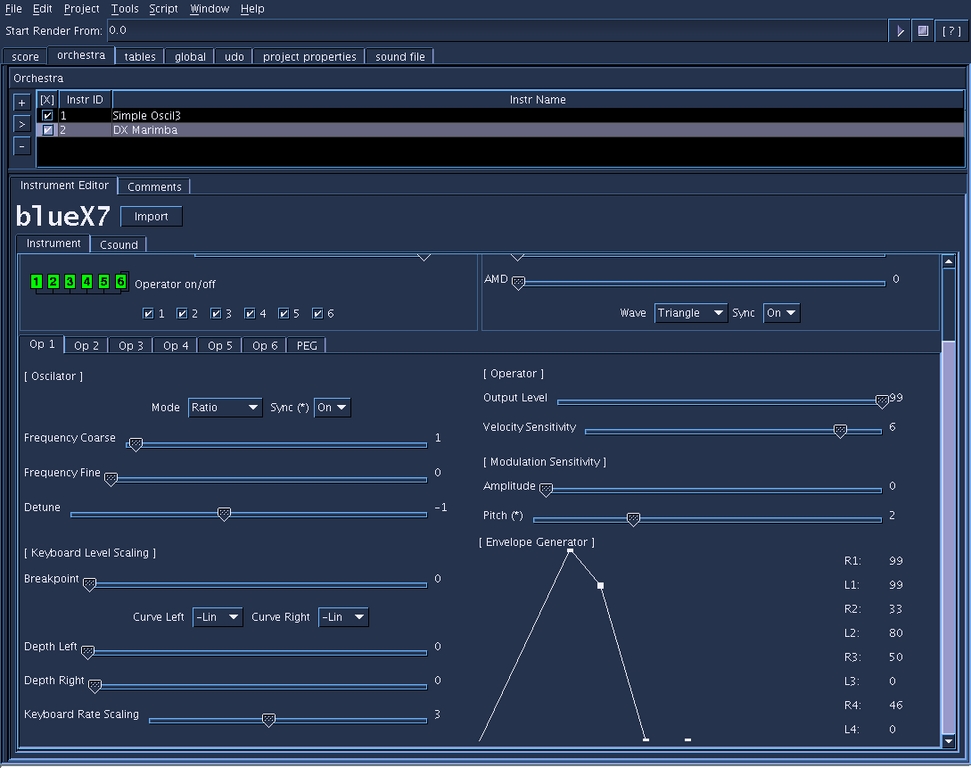Click the Detune slider handle

[x=224, y=514]
